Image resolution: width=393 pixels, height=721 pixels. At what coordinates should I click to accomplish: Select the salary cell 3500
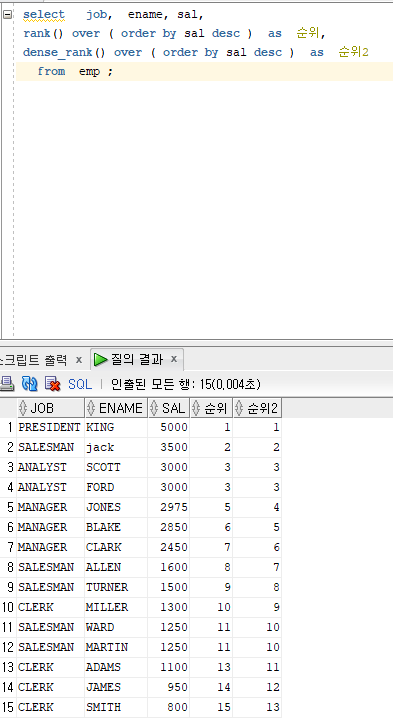169,447
